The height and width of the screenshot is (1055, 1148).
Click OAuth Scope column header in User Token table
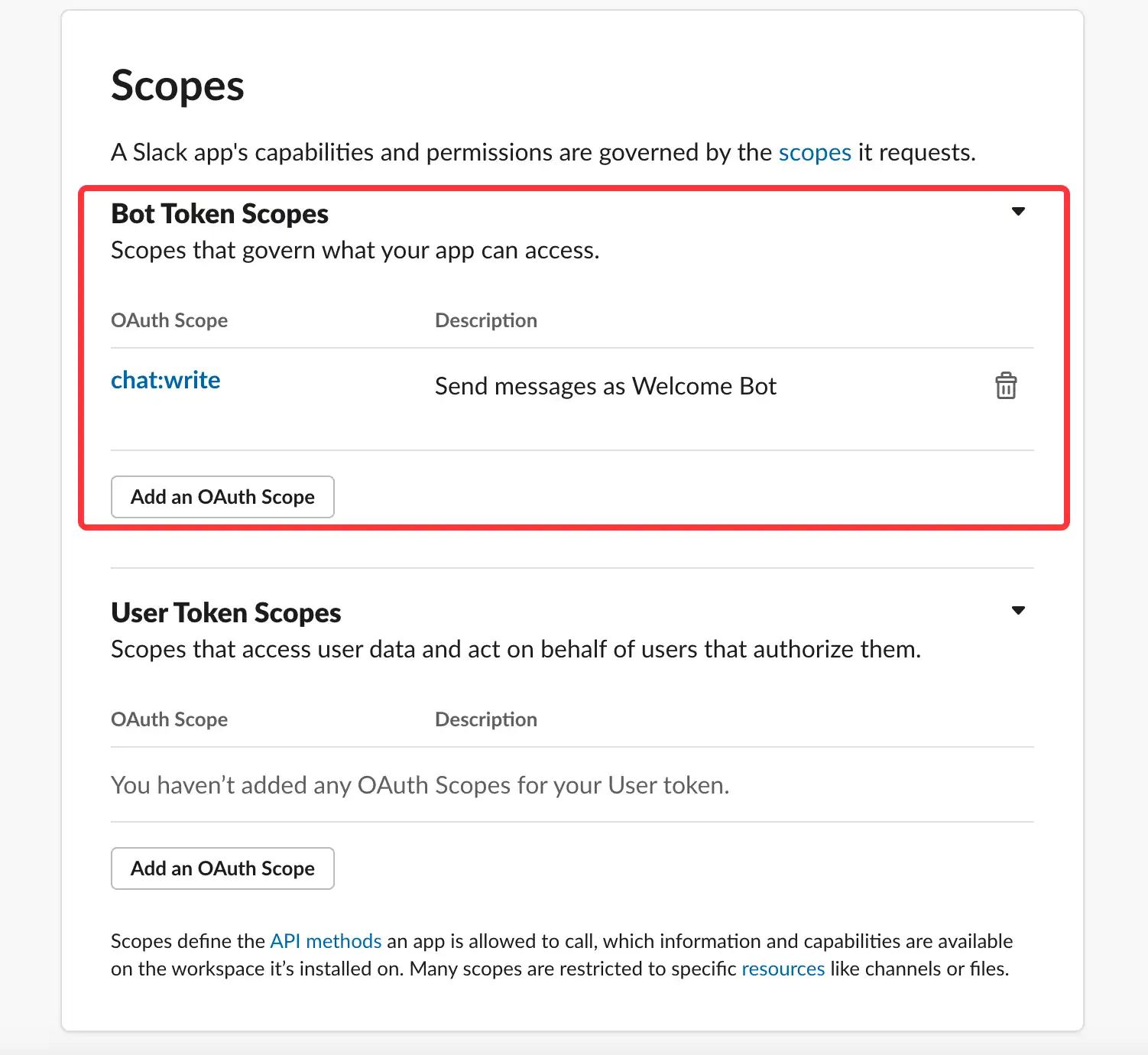[170, 719]
